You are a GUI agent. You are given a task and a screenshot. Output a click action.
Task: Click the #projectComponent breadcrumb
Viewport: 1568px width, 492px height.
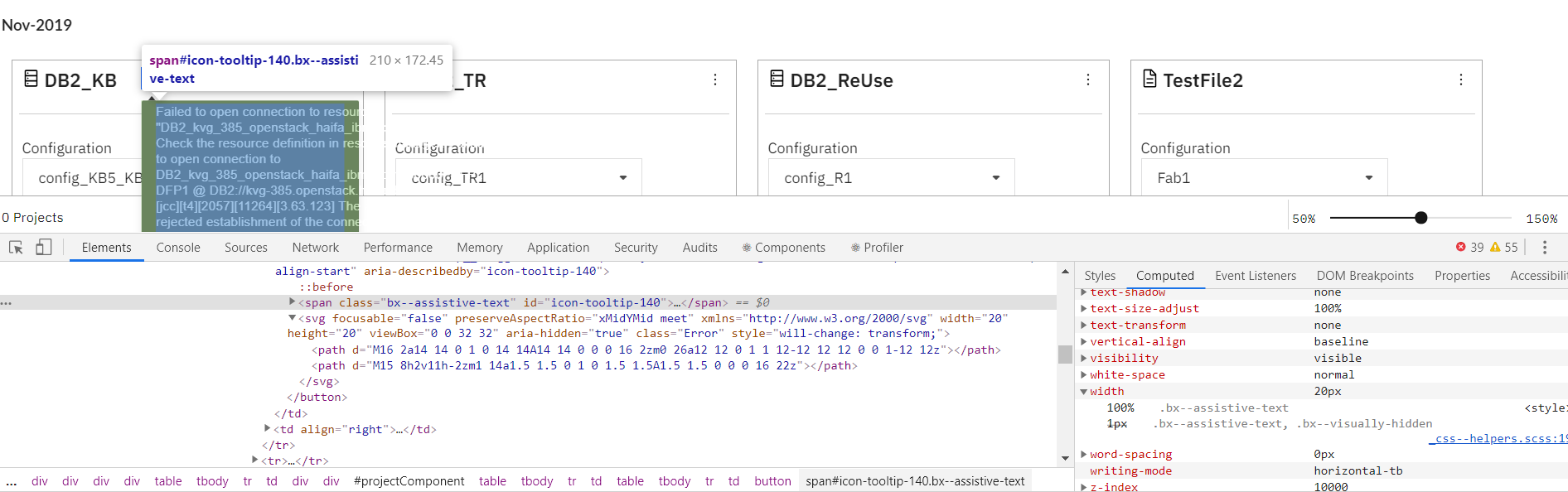pos(409,481)
